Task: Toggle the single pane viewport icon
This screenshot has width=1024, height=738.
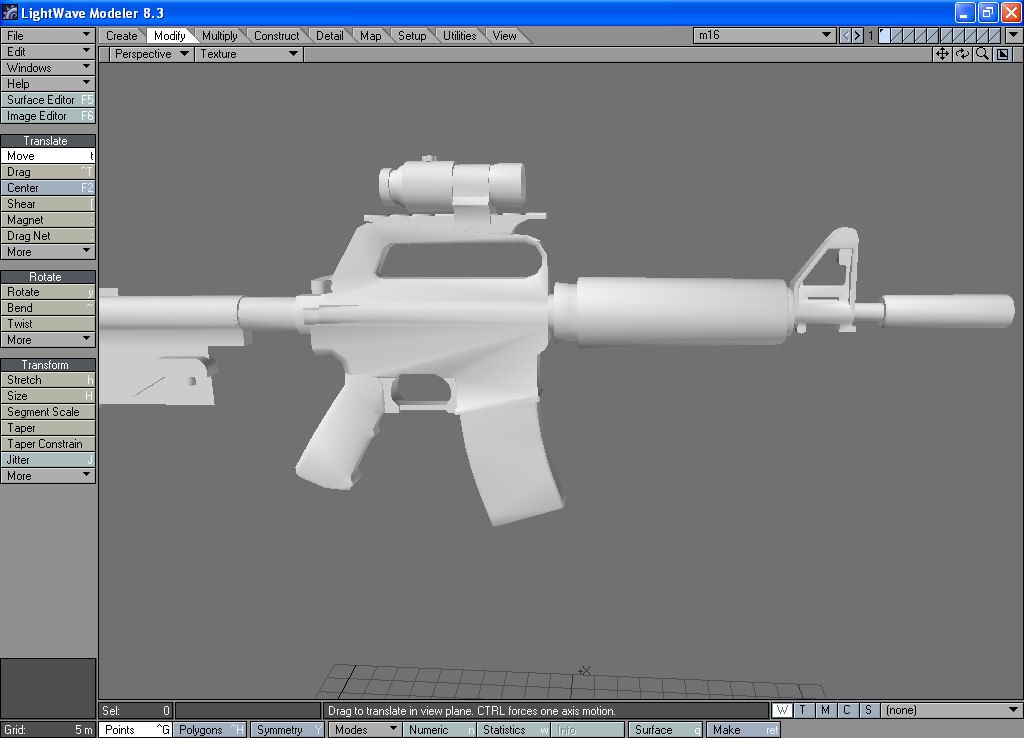Action: point(1003,54)
